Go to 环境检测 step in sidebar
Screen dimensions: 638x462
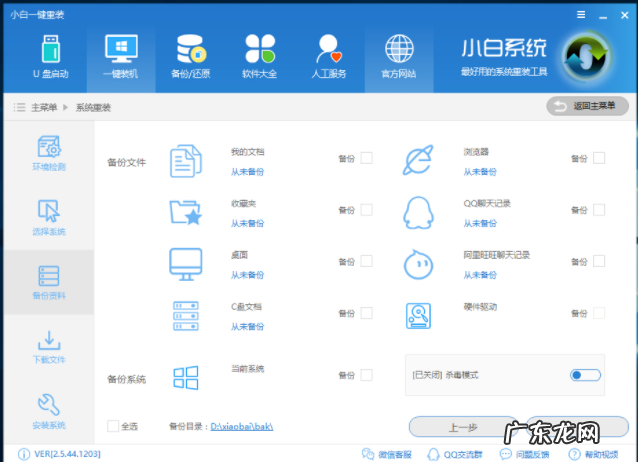click(x=49, y=153)
